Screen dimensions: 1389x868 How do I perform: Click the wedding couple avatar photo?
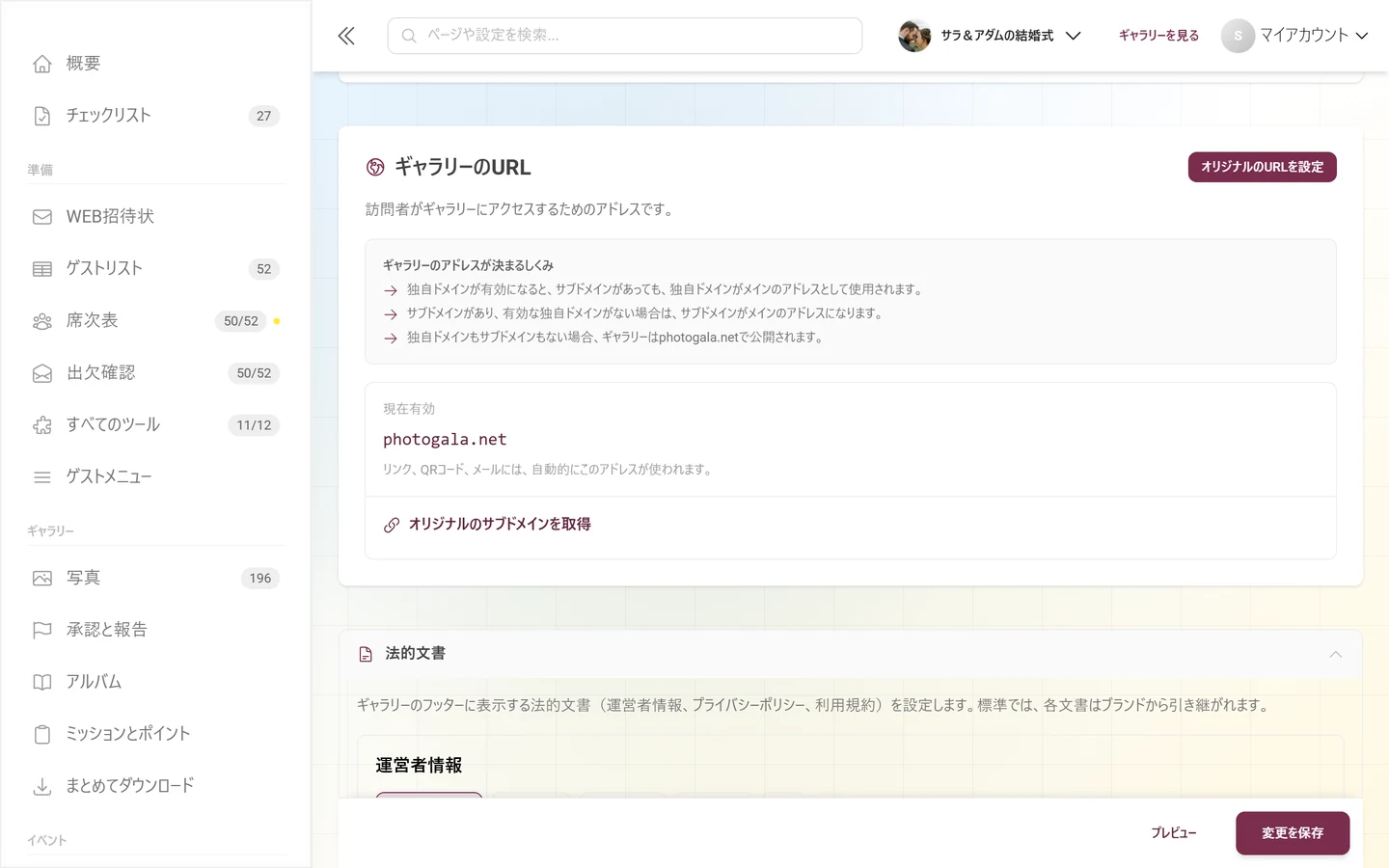914,36
